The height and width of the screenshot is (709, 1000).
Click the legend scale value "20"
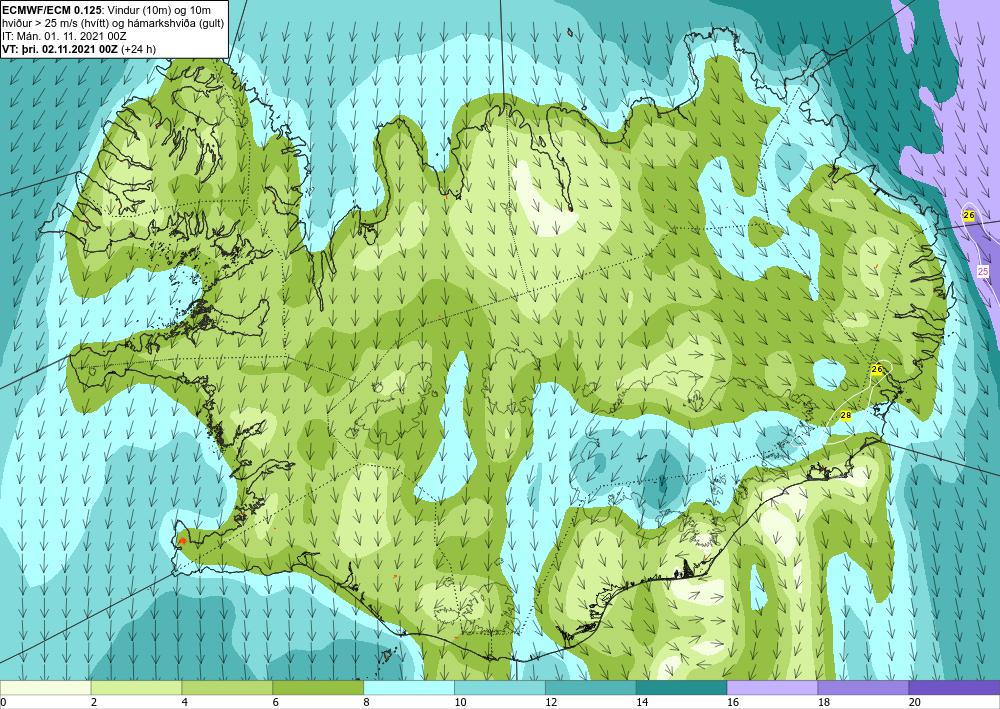coord(915,703)
